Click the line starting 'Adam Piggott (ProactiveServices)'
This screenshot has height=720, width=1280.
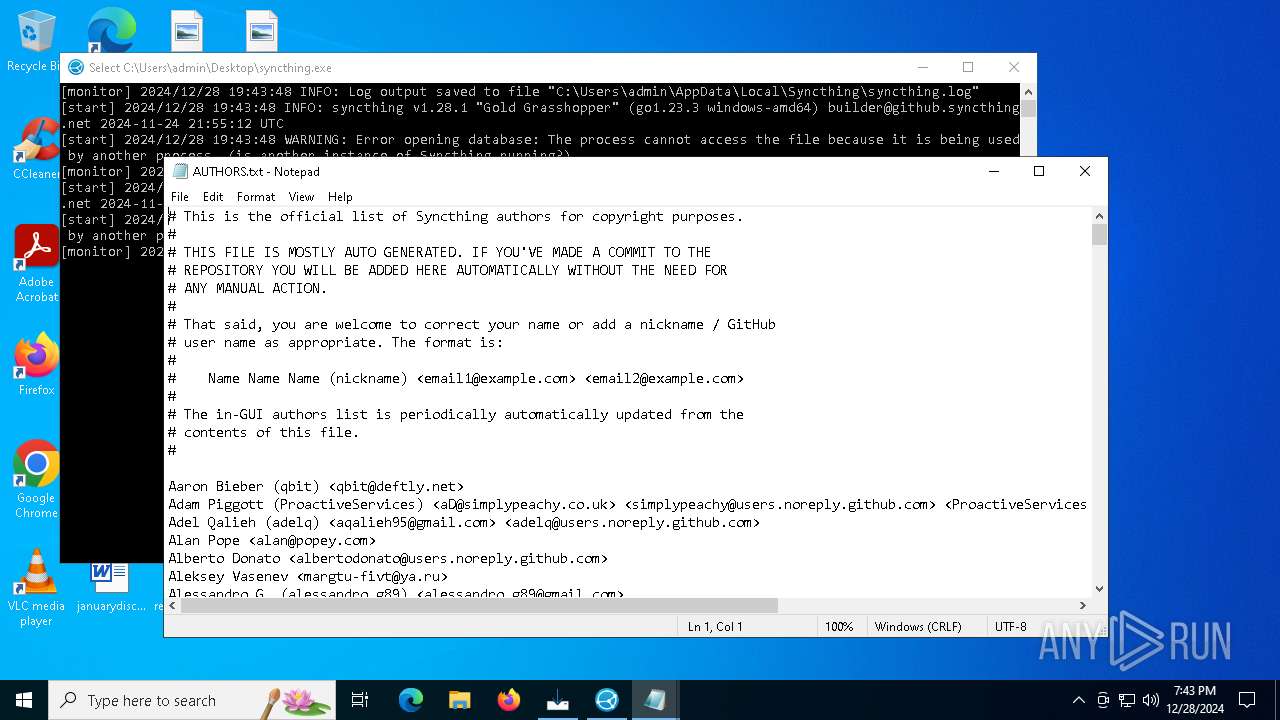pyautogui.click(x=628, y=504)
